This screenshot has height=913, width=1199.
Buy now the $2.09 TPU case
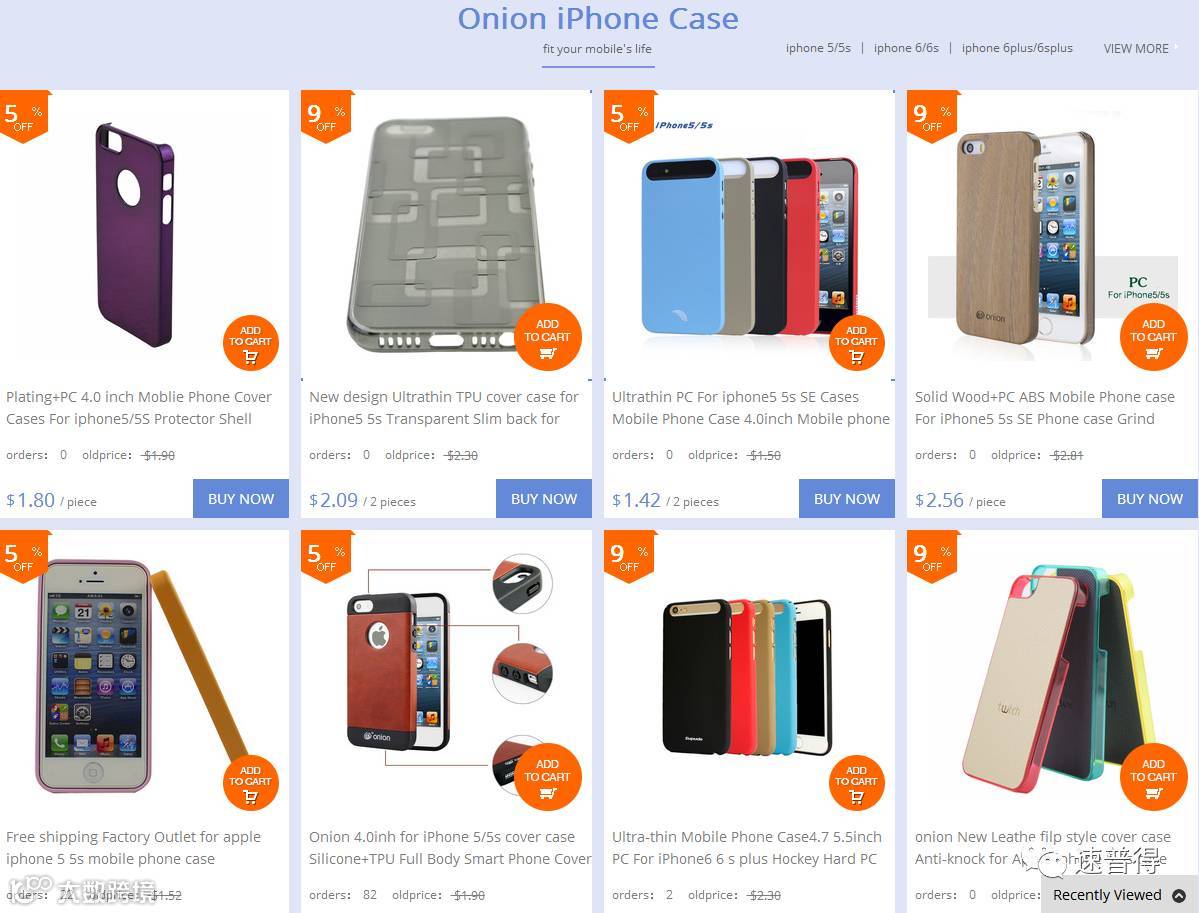click(544, 499)
